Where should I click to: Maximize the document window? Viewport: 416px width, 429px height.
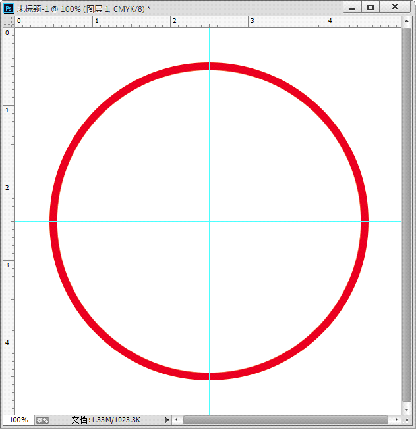370,7
